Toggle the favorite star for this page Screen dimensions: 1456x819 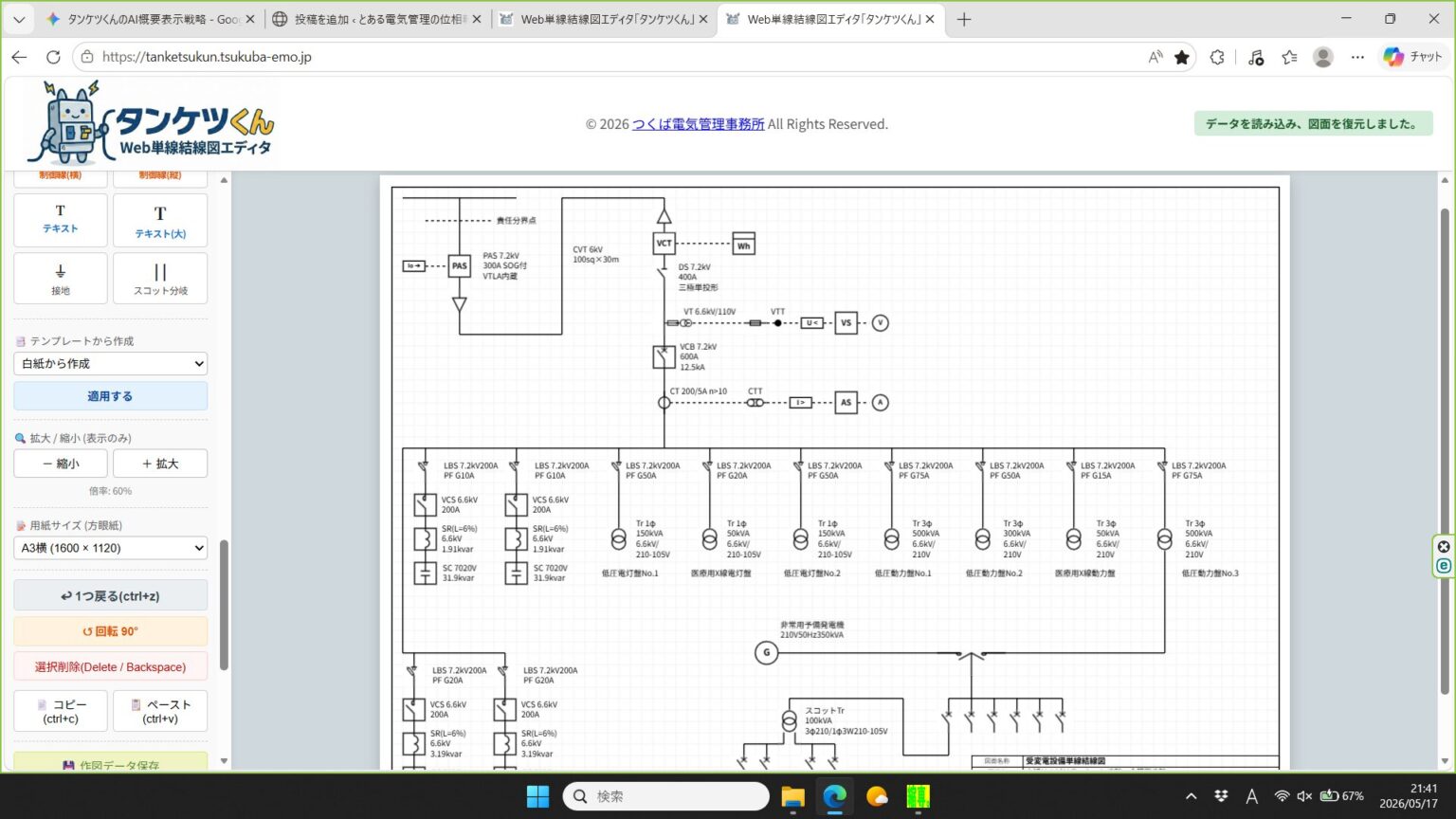pyautogui.click(x=1182, y=57)
